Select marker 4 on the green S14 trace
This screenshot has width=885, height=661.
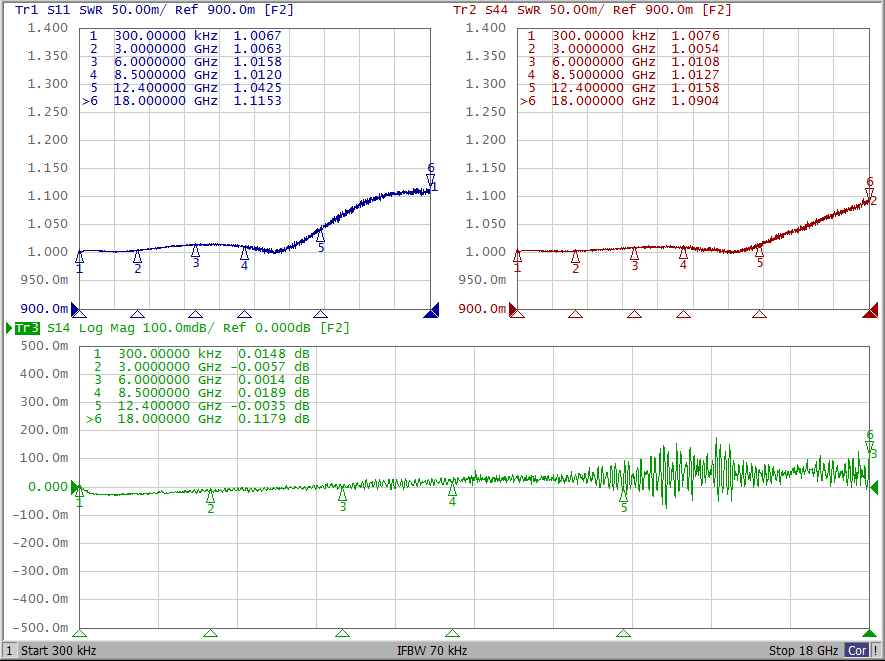(x=452, y=490)
